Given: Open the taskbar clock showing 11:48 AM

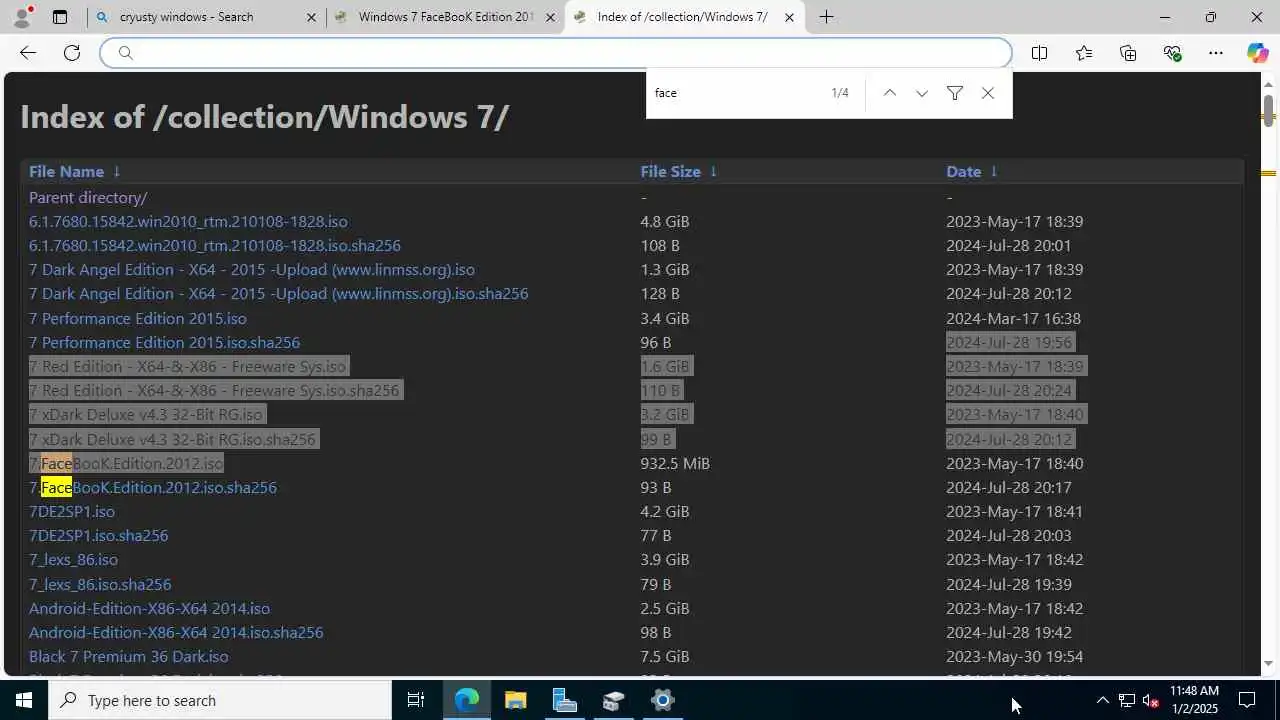Looking at the screenshot, I should [x=1194, y=700].
